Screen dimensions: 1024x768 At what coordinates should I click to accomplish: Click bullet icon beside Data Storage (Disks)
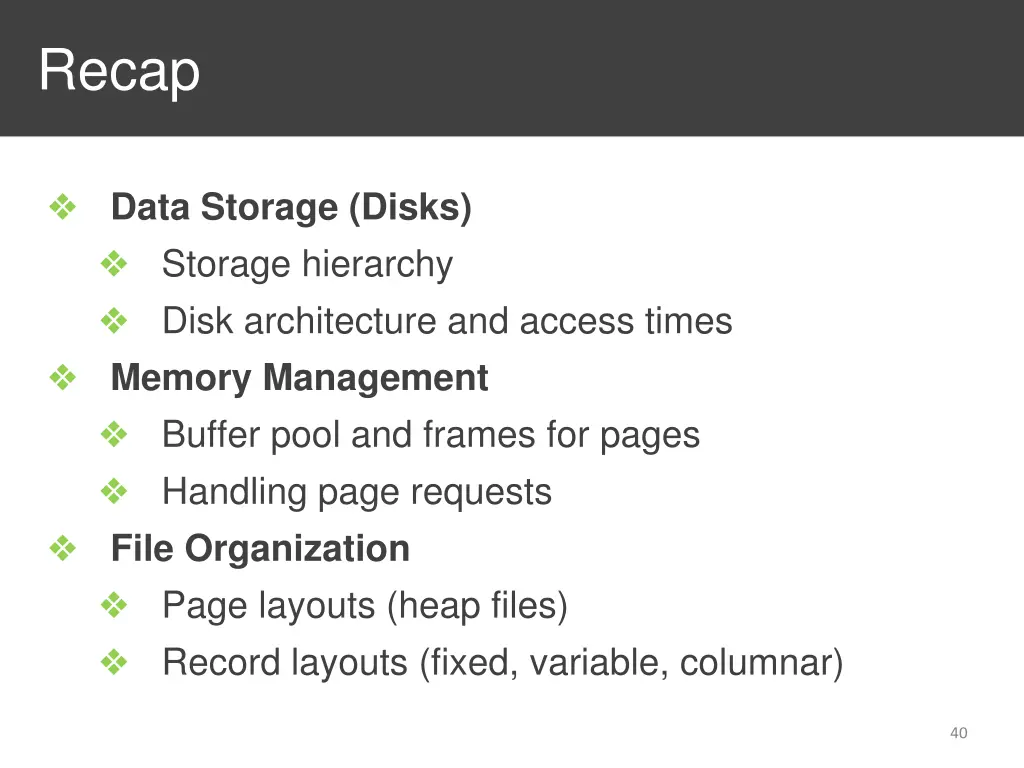63,207
